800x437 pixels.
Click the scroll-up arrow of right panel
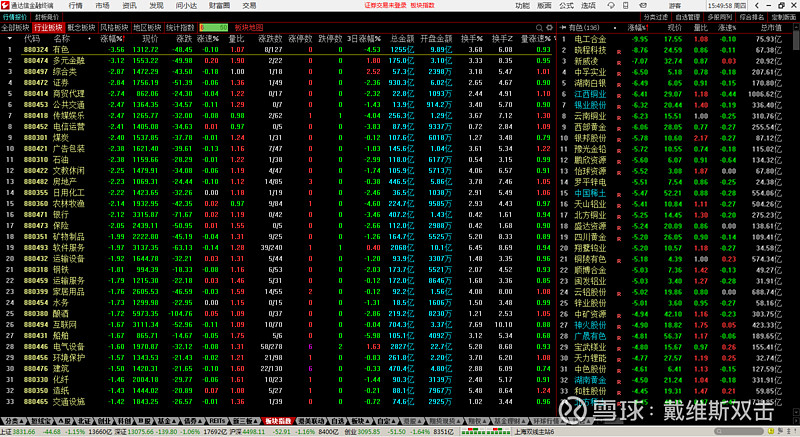(x=796, y=28)
